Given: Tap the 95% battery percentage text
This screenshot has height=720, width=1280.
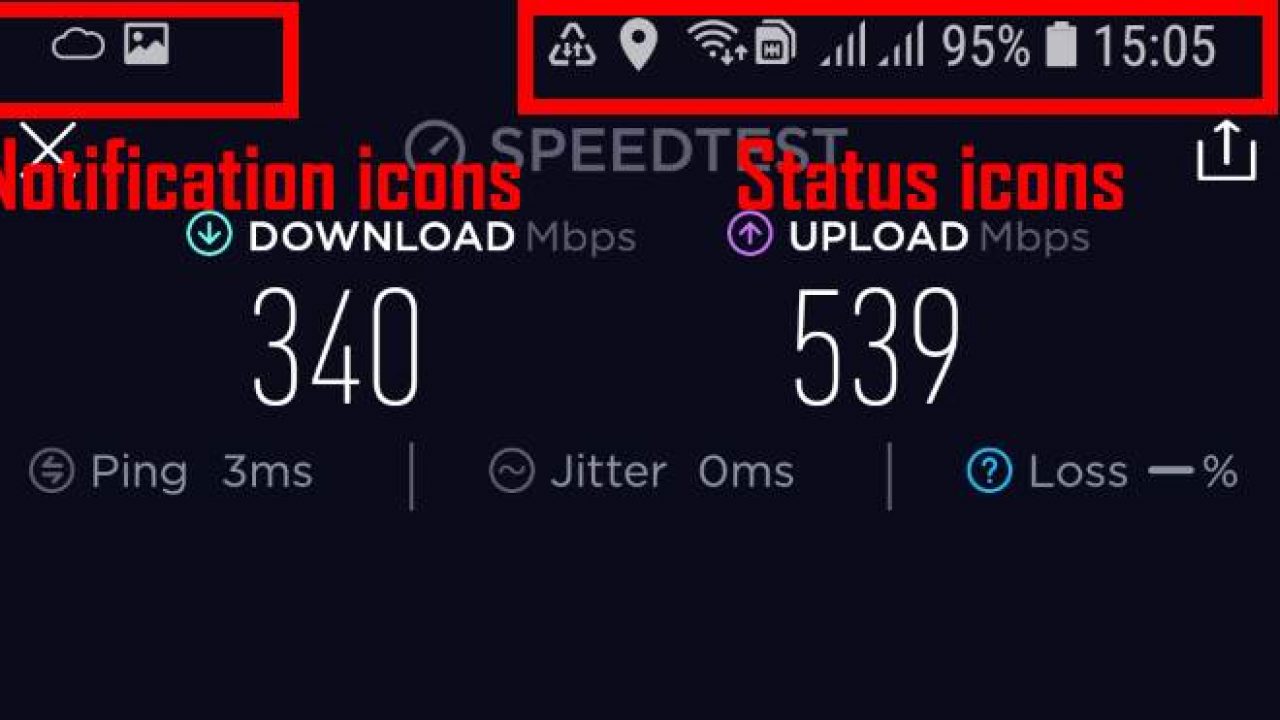Looking at the screenshot, I should point(985,46).
